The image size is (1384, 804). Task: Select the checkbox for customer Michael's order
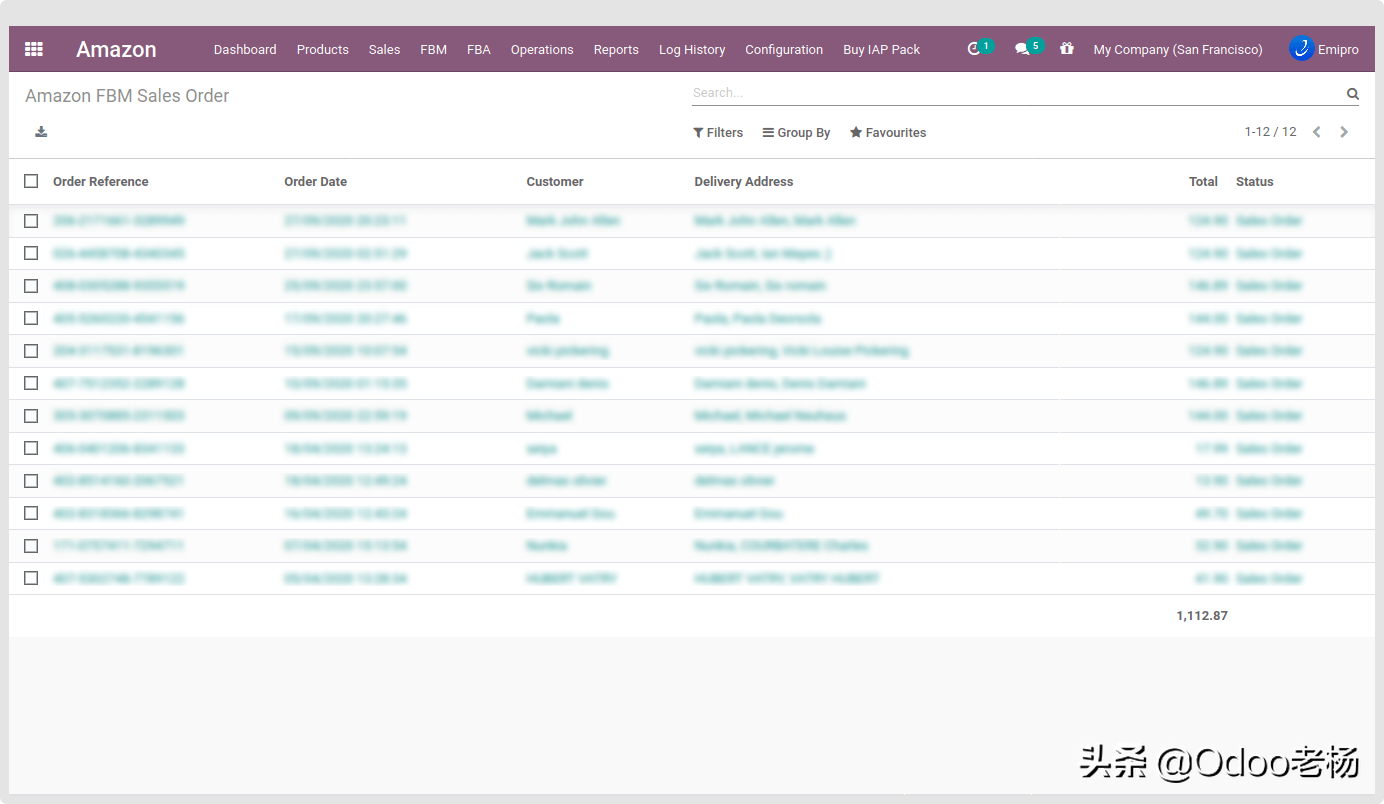[31, 416]
